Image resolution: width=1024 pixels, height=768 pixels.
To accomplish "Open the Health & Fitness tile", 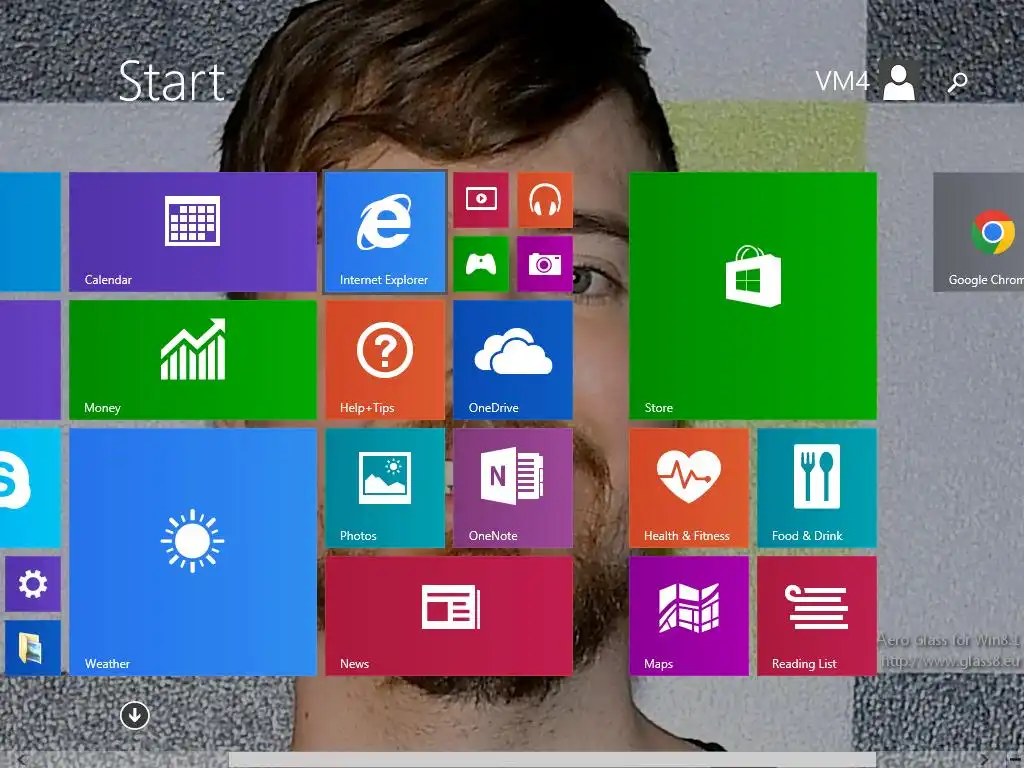I will tap(688, 488).
